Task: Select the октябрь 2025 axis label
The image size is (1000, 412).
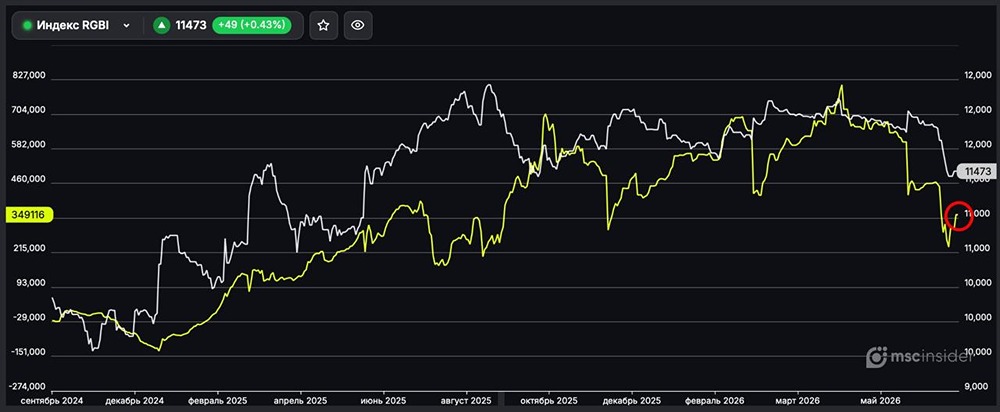Action: coord(549,401)
